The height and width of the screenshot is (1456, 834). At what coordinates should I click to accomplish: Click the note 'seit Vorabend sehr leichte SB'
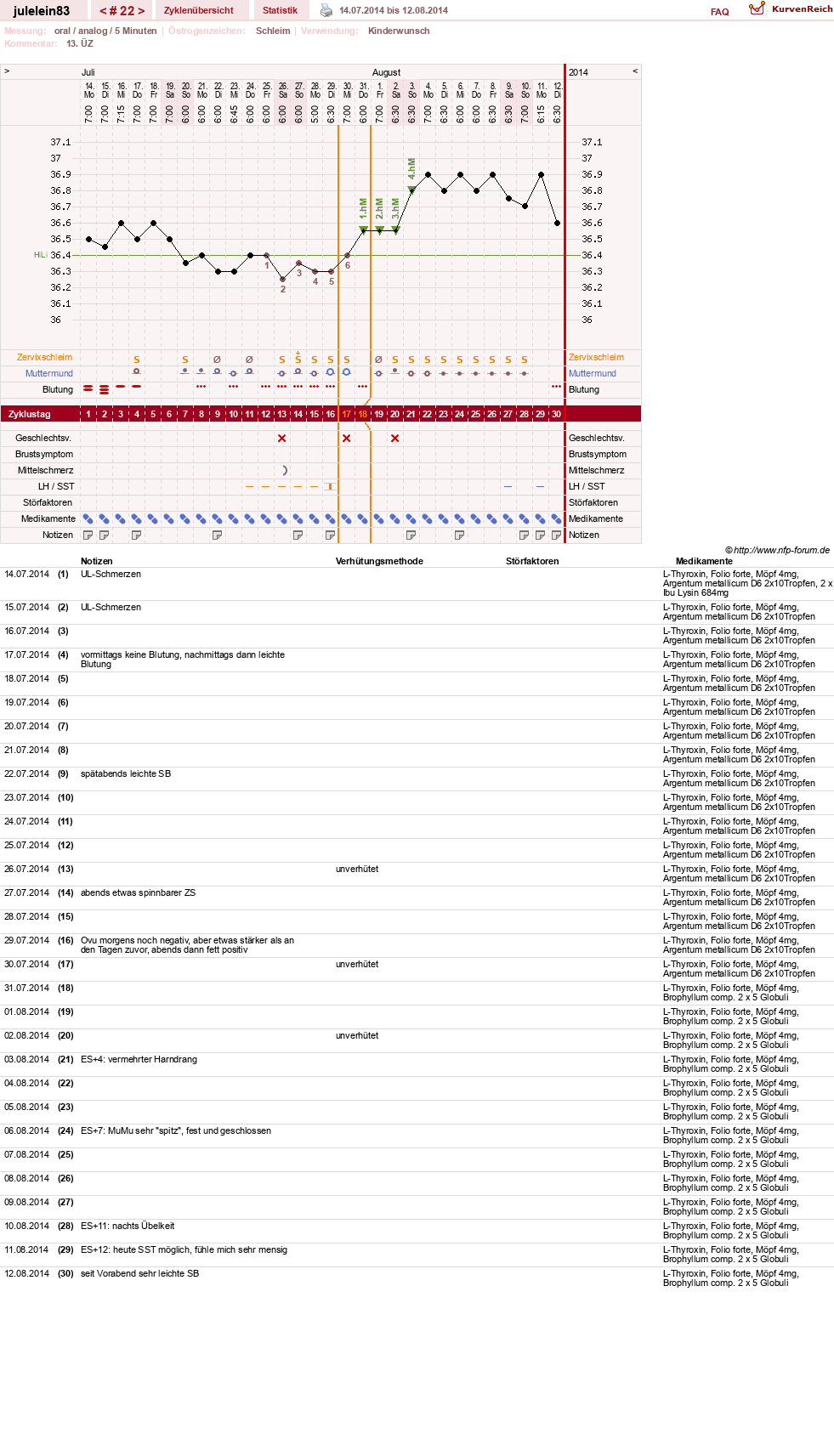(139, 1273)
